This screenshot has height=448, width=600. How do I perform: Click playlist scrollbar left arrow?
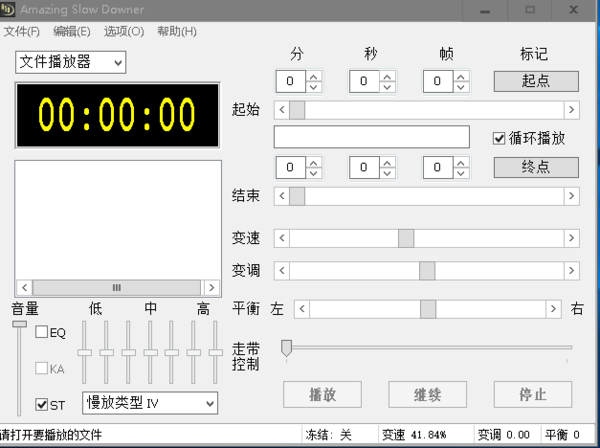pos(24,287)
